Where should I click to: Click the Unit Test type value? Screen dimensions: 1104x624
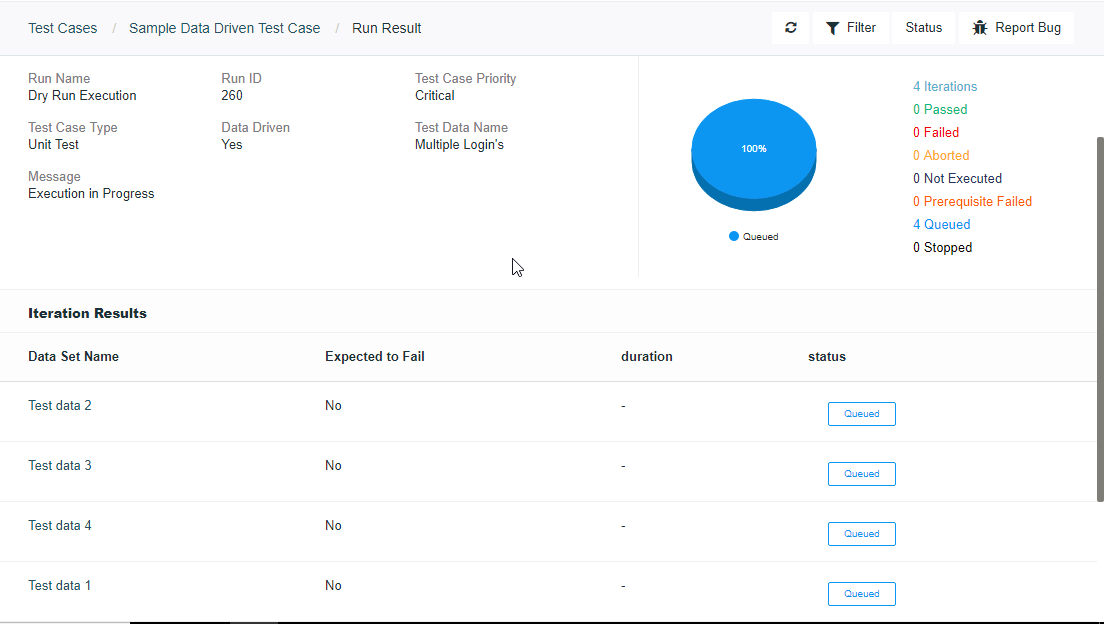click(54, 144)
